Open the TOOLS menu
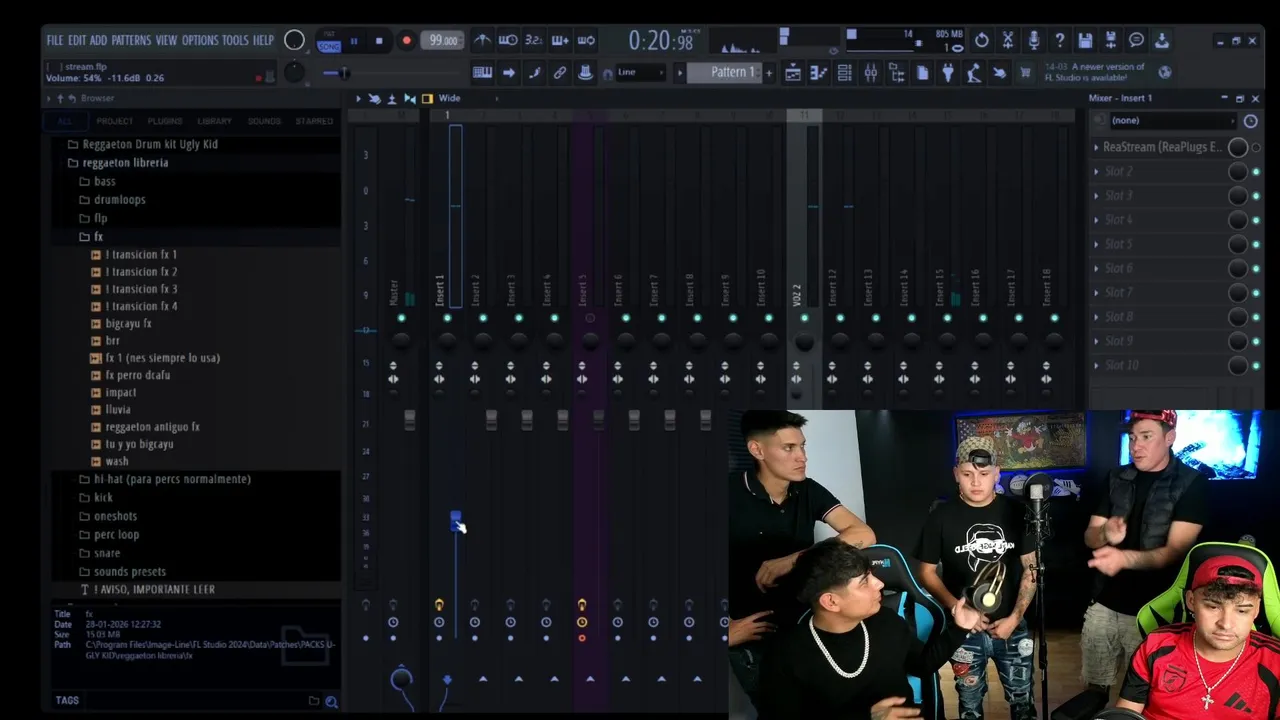Image resolution: width=1280 pixels, height=720 pixels. pyautogui.click(x=235, y=40)
